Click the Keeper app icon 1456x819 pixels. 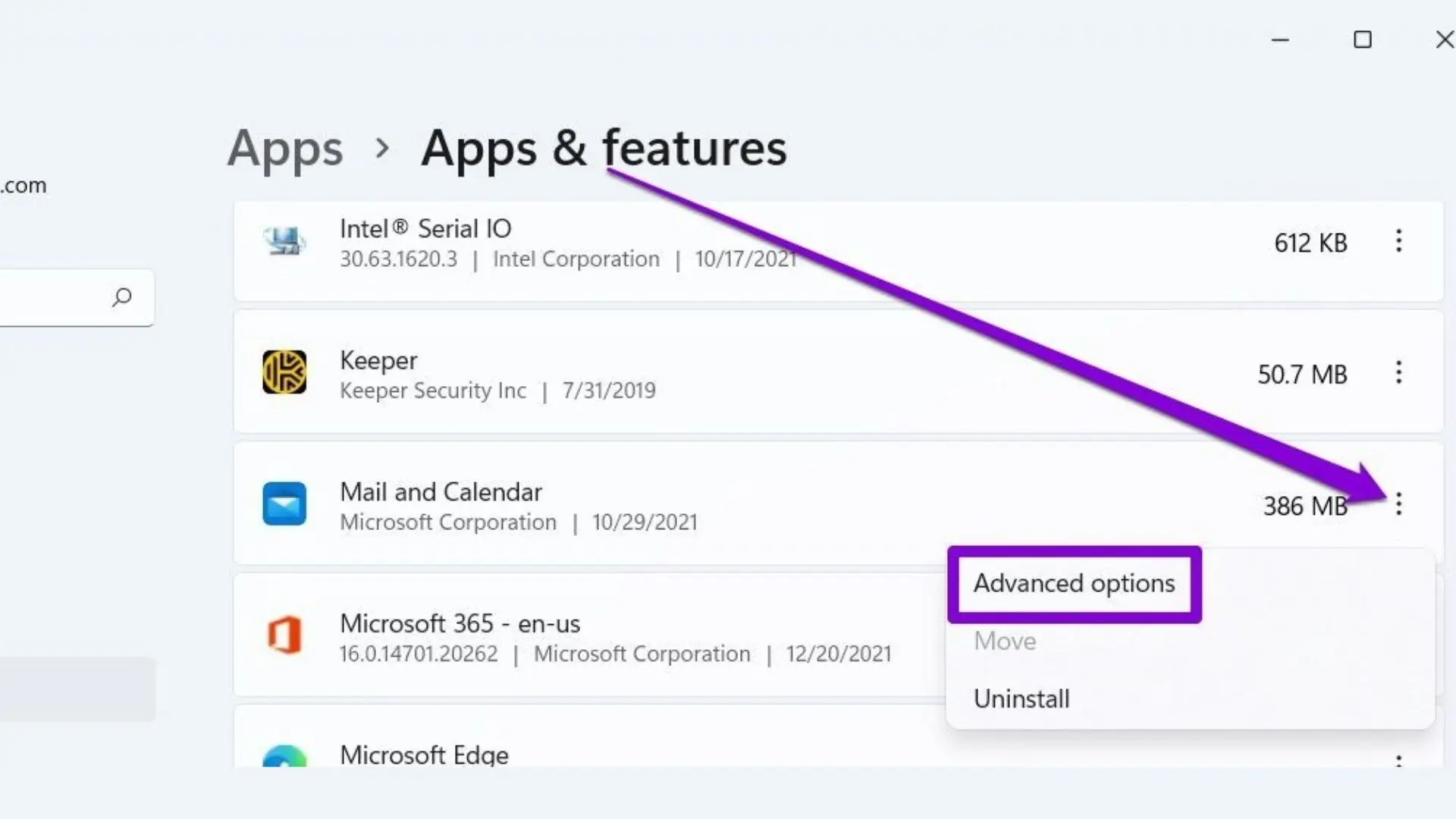(284, 372)
